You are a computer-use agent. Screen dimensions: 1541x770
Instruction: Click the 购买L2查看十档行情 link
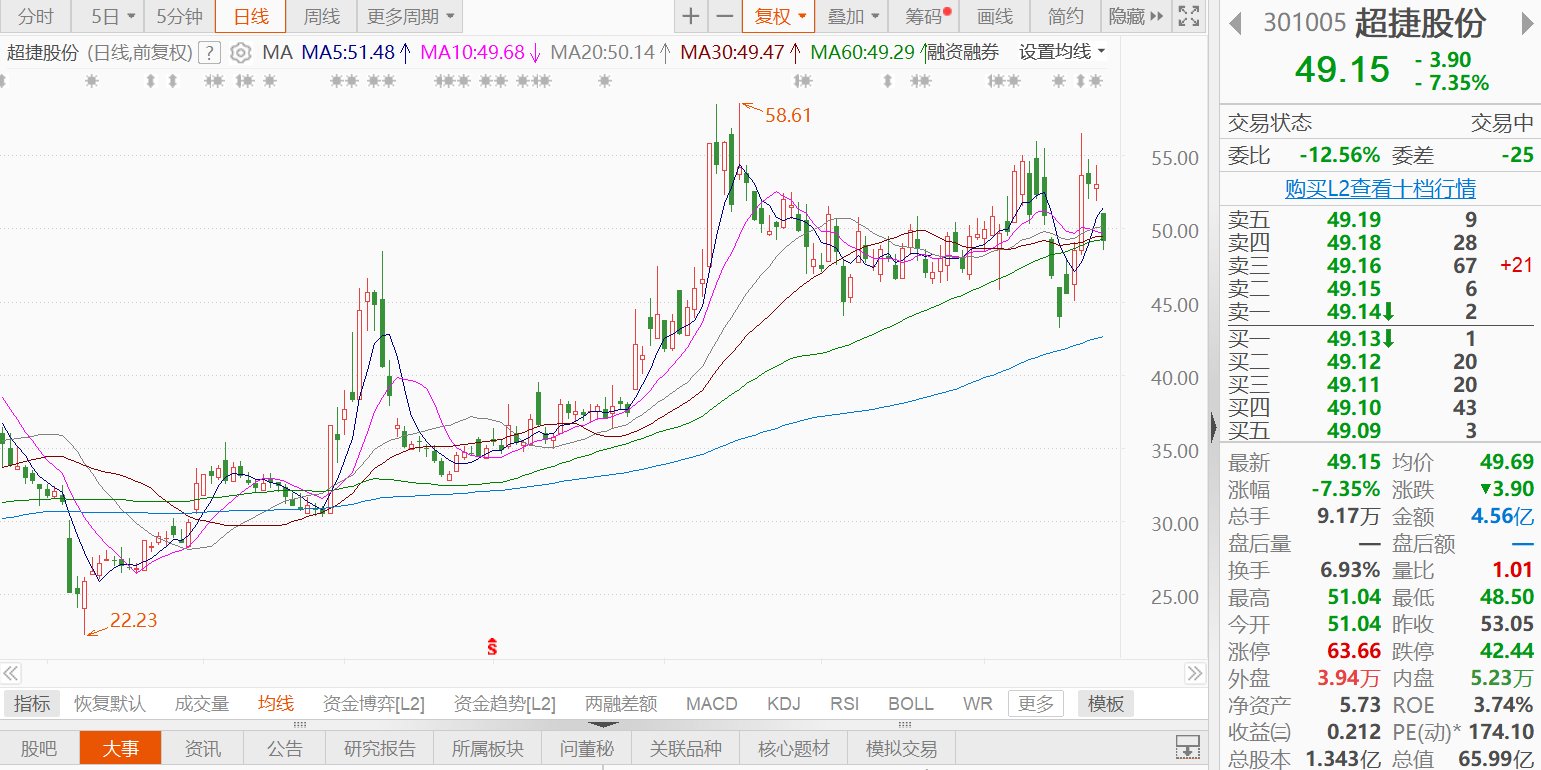pyautogui.click(x=1380, y=188)
